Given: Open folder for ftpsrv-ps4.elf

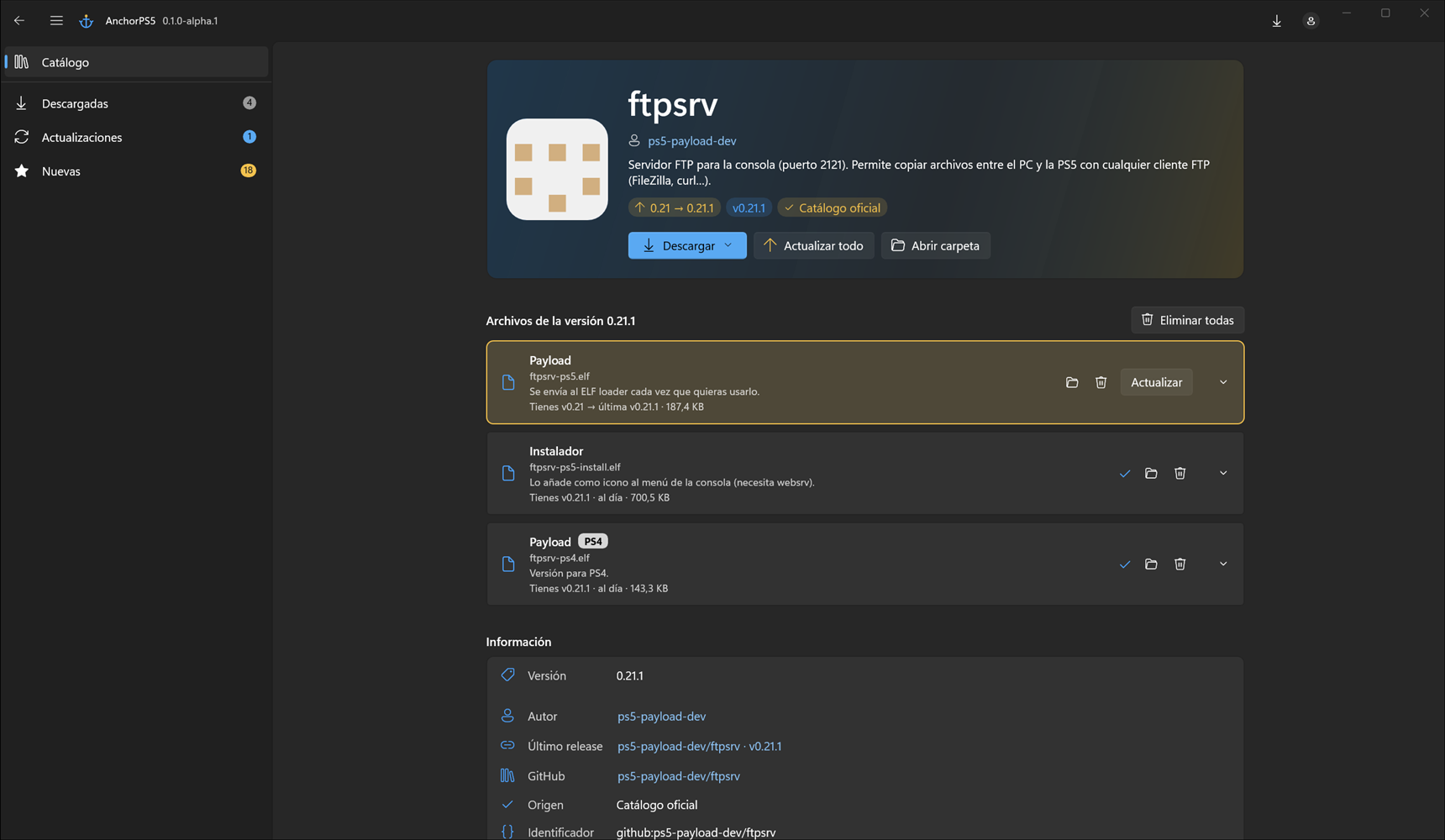Looking at the screenshot, I should [x=1151, y=564].
